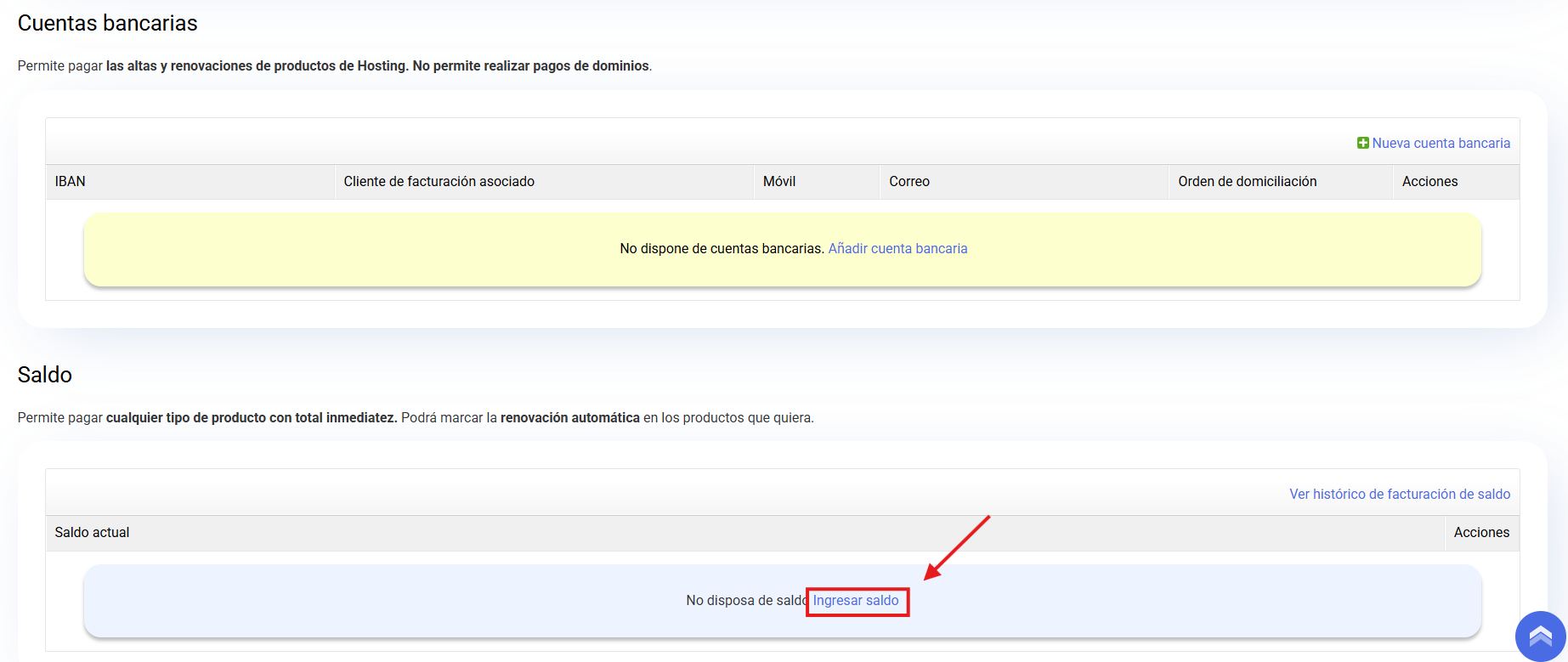Click 'Cliente de facturación asociado' column header

(439, 182)
